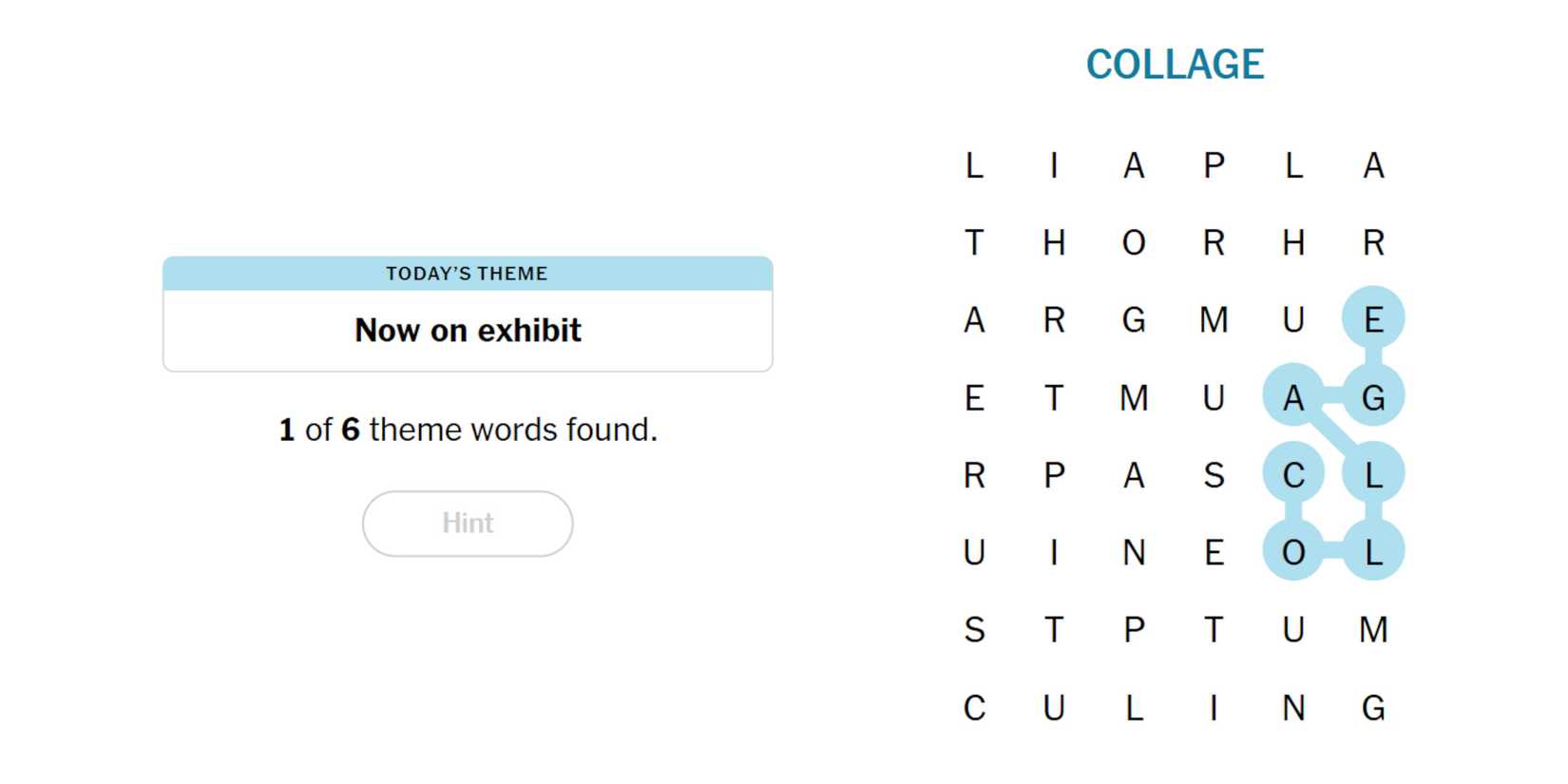
Task: Select the highlighted letter E tile
Action: 1373,318
